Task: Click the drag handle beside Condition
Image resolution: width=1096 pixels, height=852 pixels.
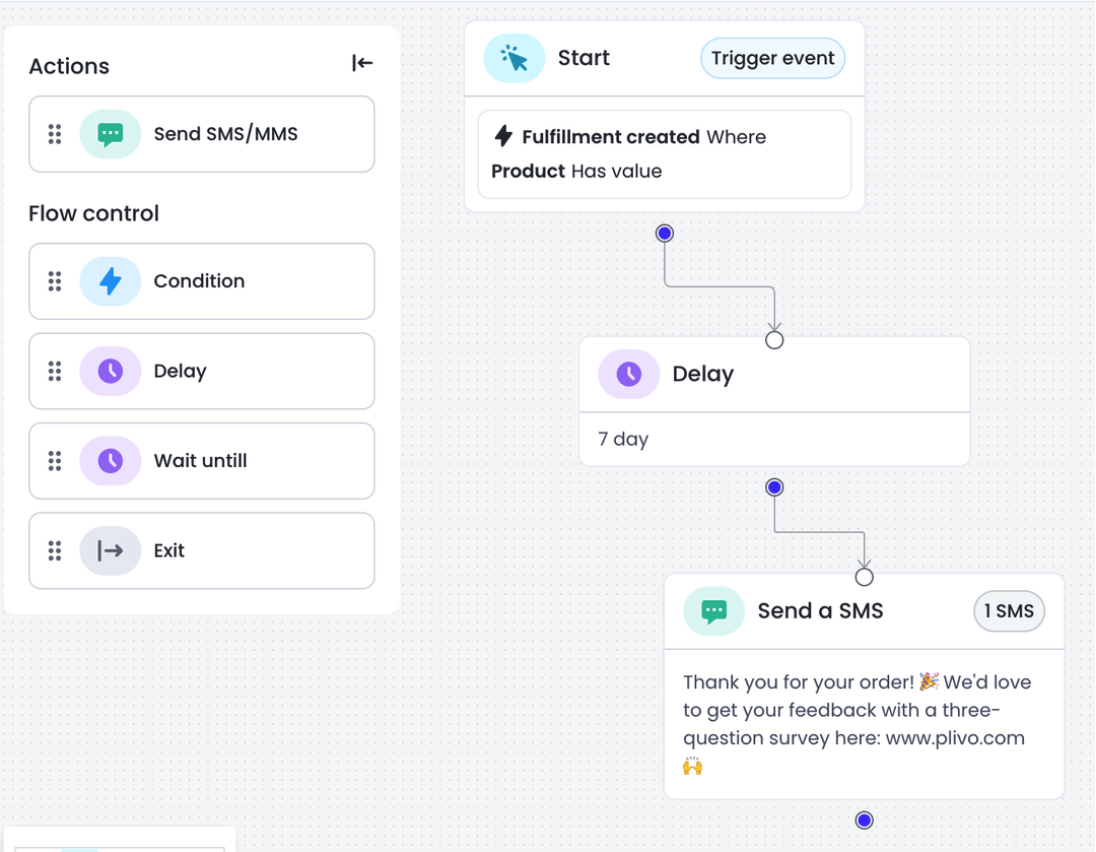Action: [x=55, y=281]
